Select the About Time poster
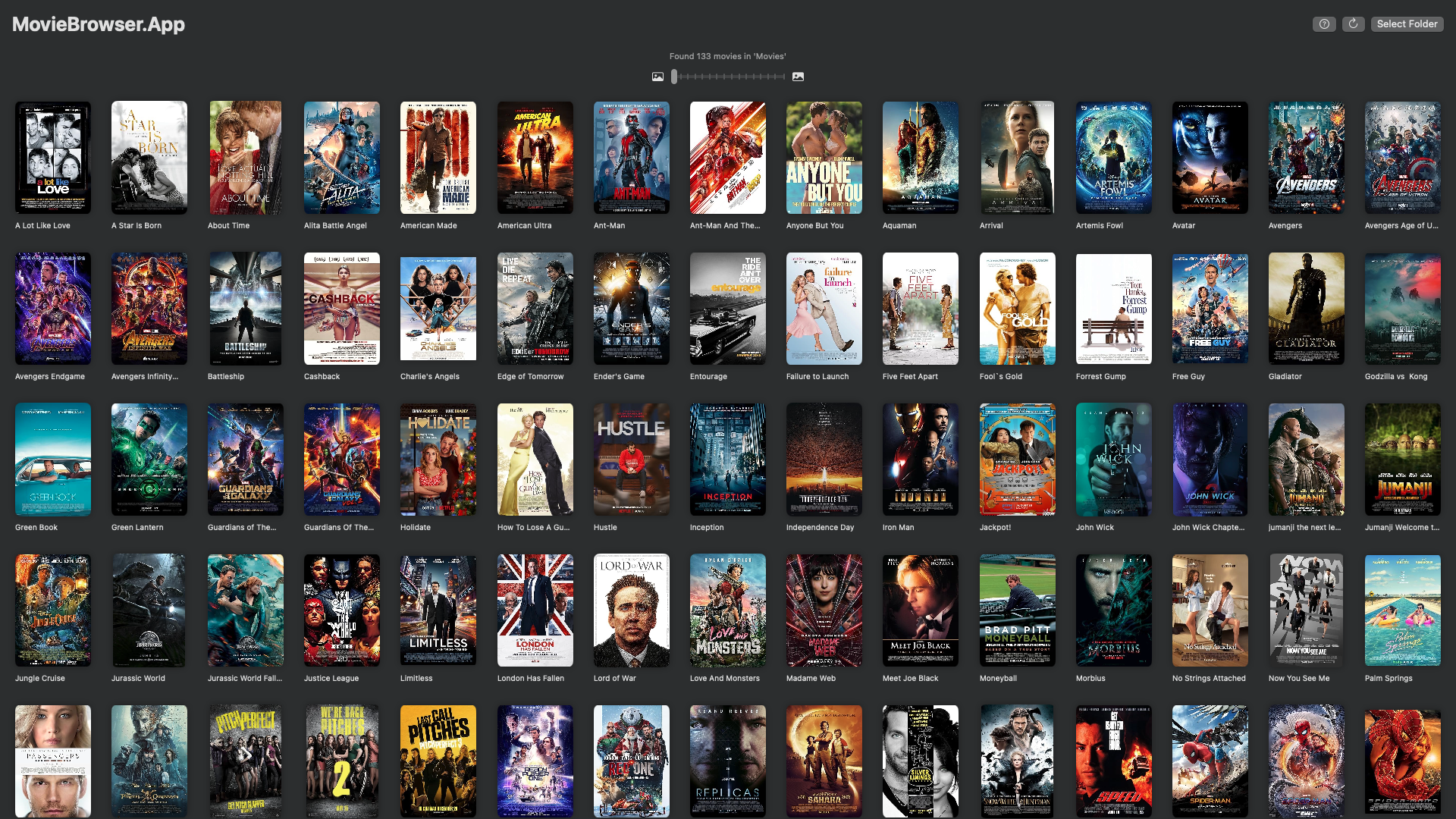This screenshot has width=1456, height=819. point(246,158)
